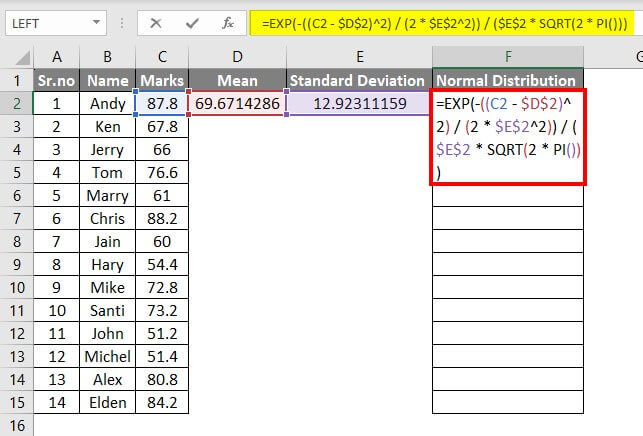This screenshot has height=436, width=643.
Task: Select the name cell Michel
Action: (107, 356)
